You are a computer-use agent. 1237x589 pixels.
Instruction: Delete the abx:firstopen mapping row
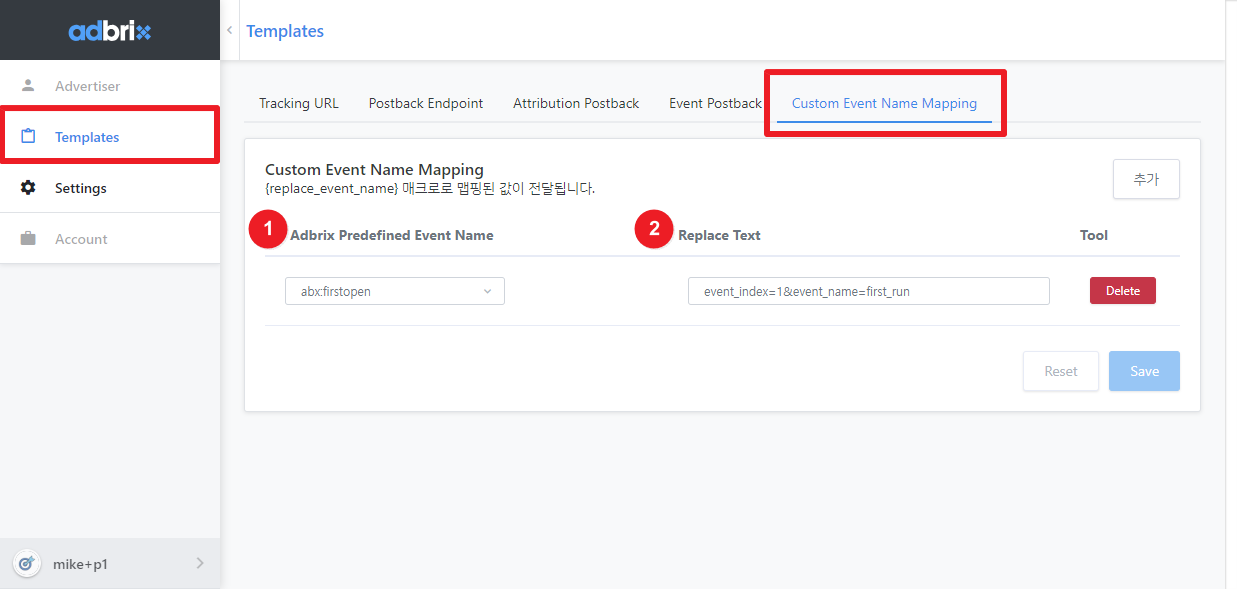[1122, 291]
